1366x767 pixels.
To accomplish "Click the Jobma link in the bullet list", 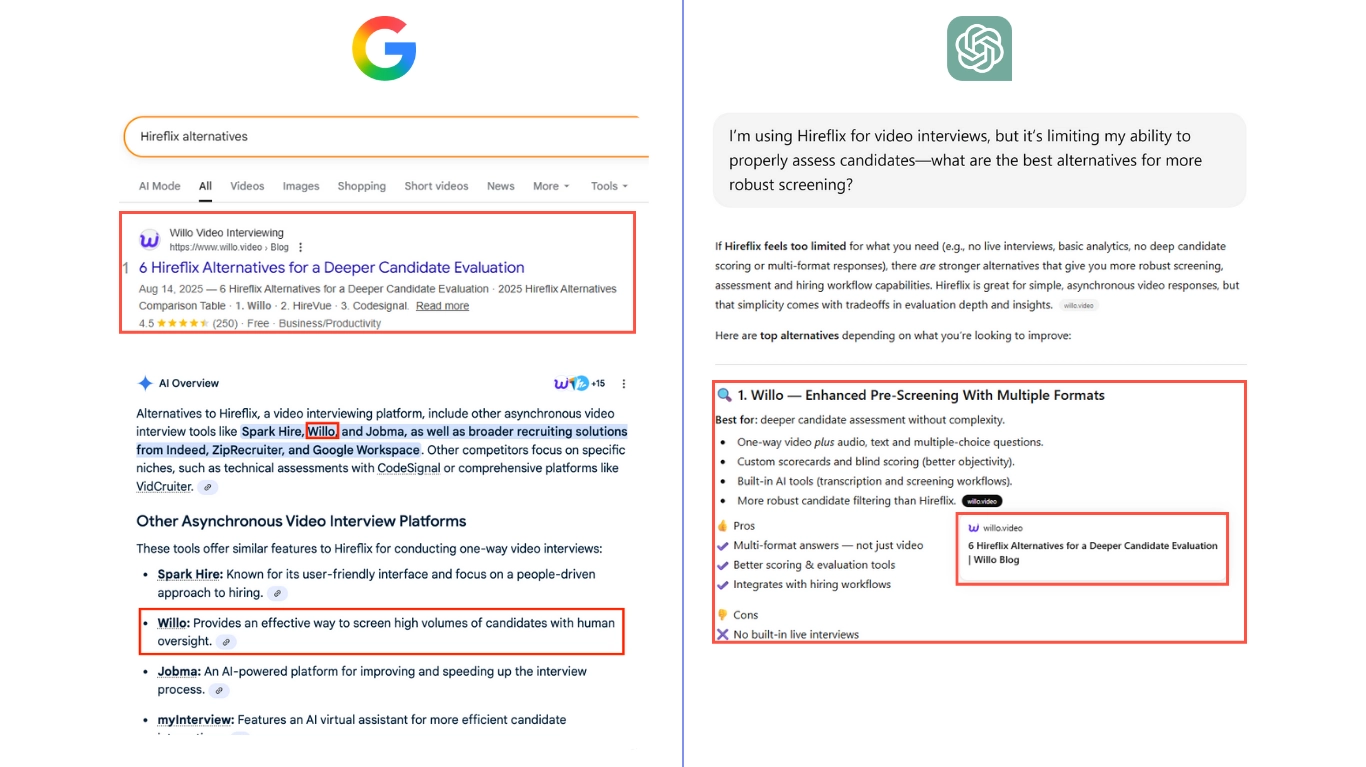I will point(179,671).
